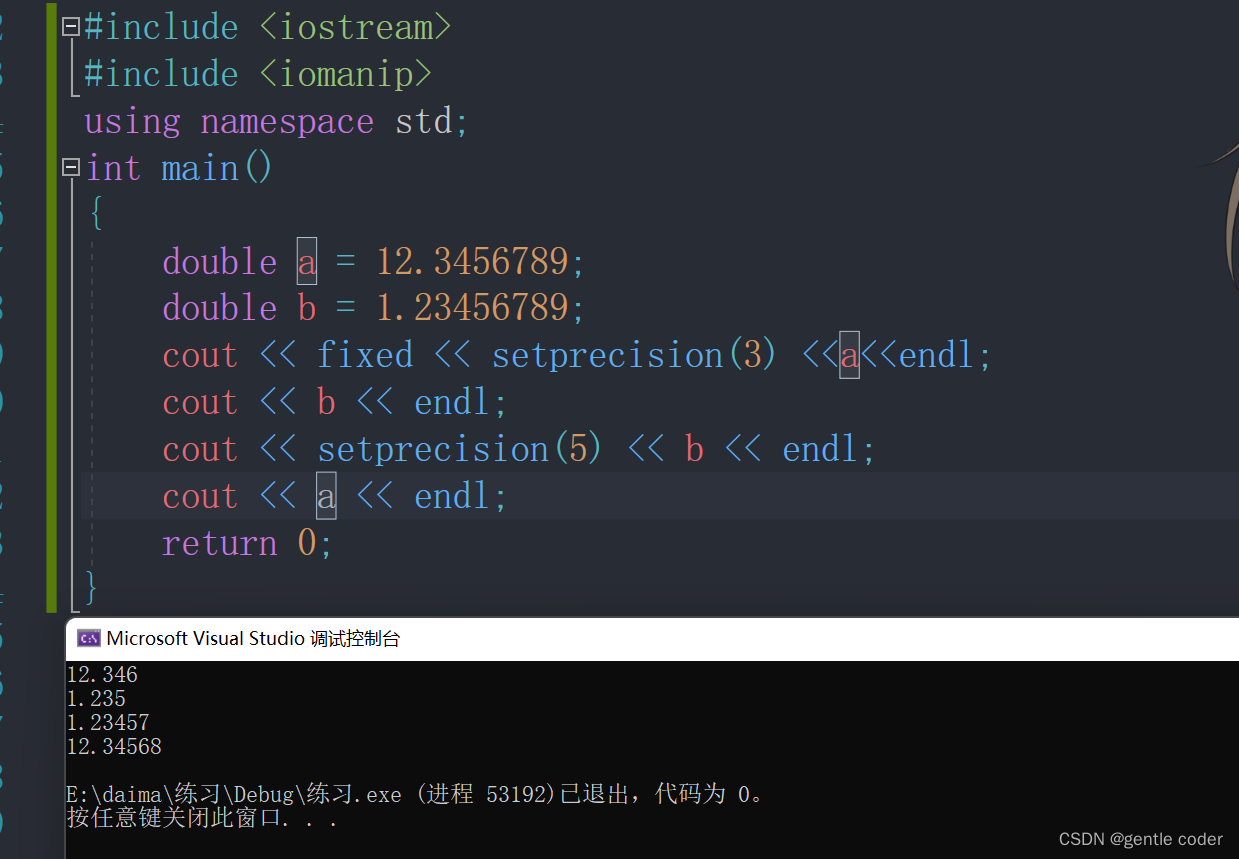Screen dimensions: 1239x859
Task: Click the output value 1.23457 in console
Action: [x=108, y=721]
